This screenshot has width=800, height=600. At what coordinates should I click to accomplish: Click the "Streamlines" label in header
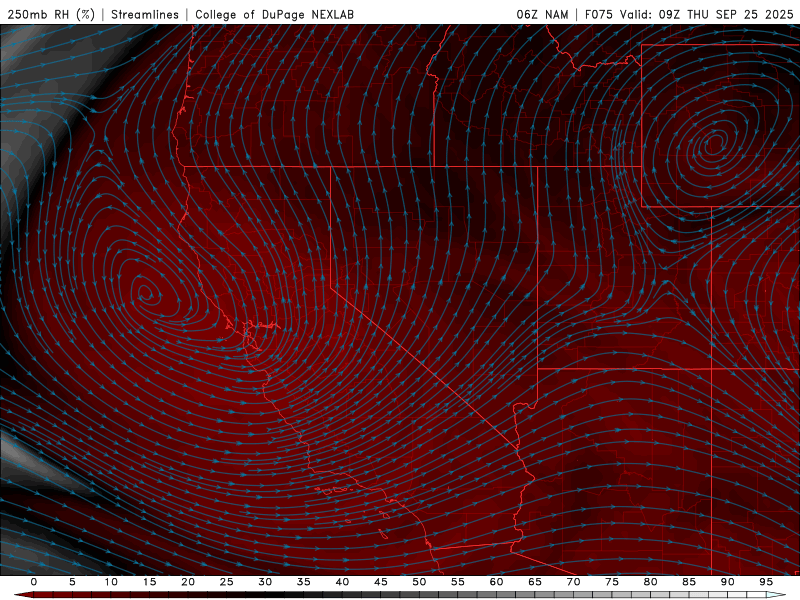point(145,14)
